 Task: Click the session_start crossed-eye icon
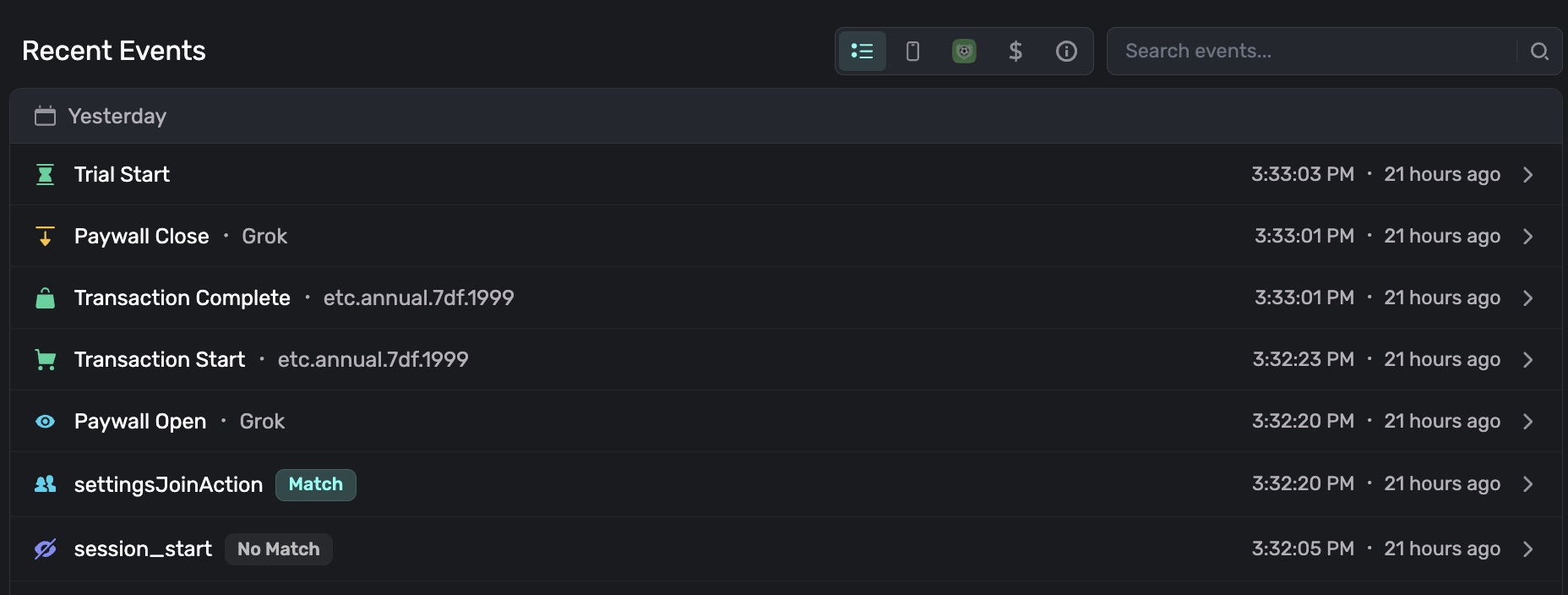point(46,549)
